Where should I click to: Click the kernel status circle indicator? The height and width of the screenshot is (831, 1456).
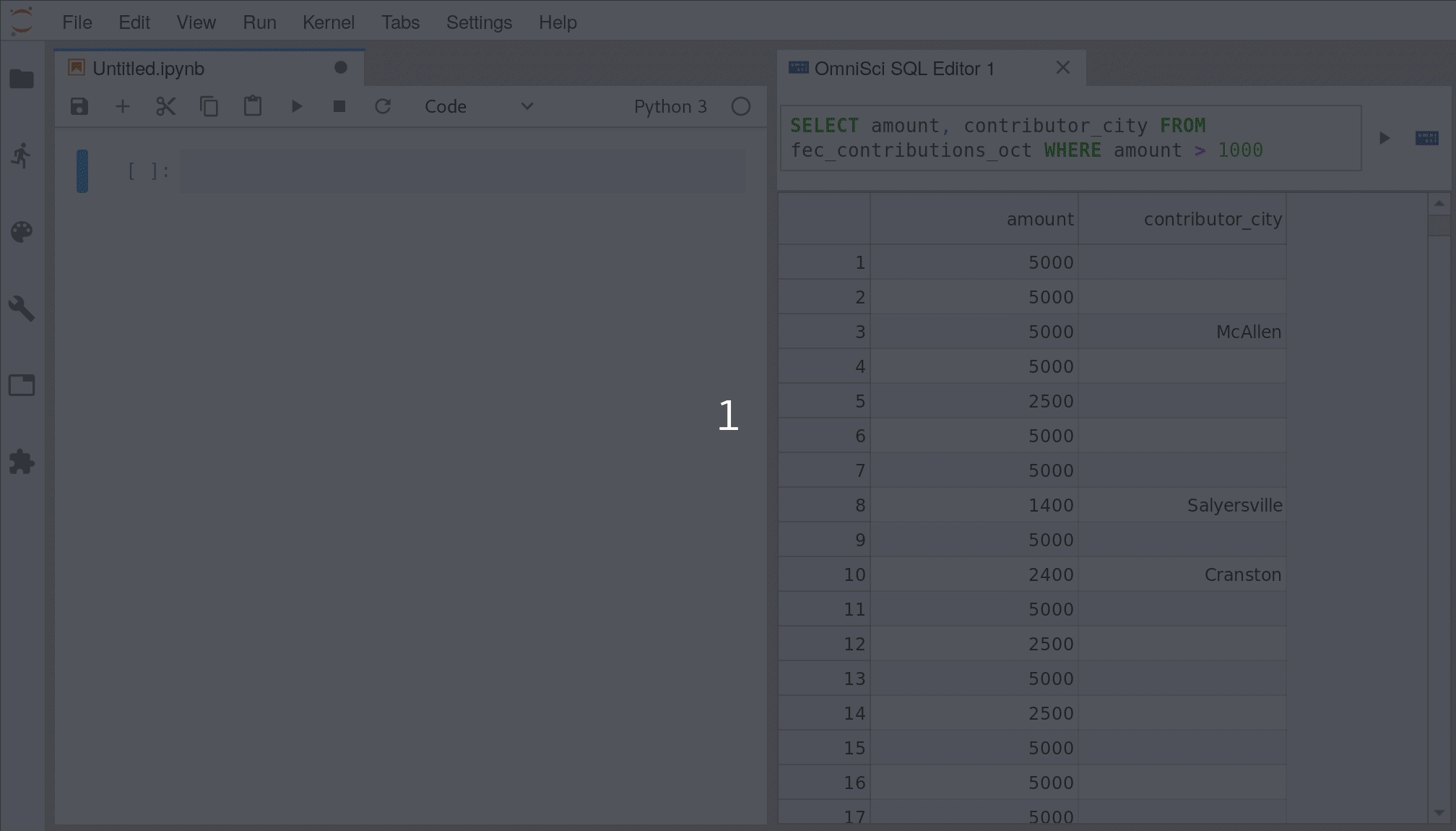tap(740, 107)
